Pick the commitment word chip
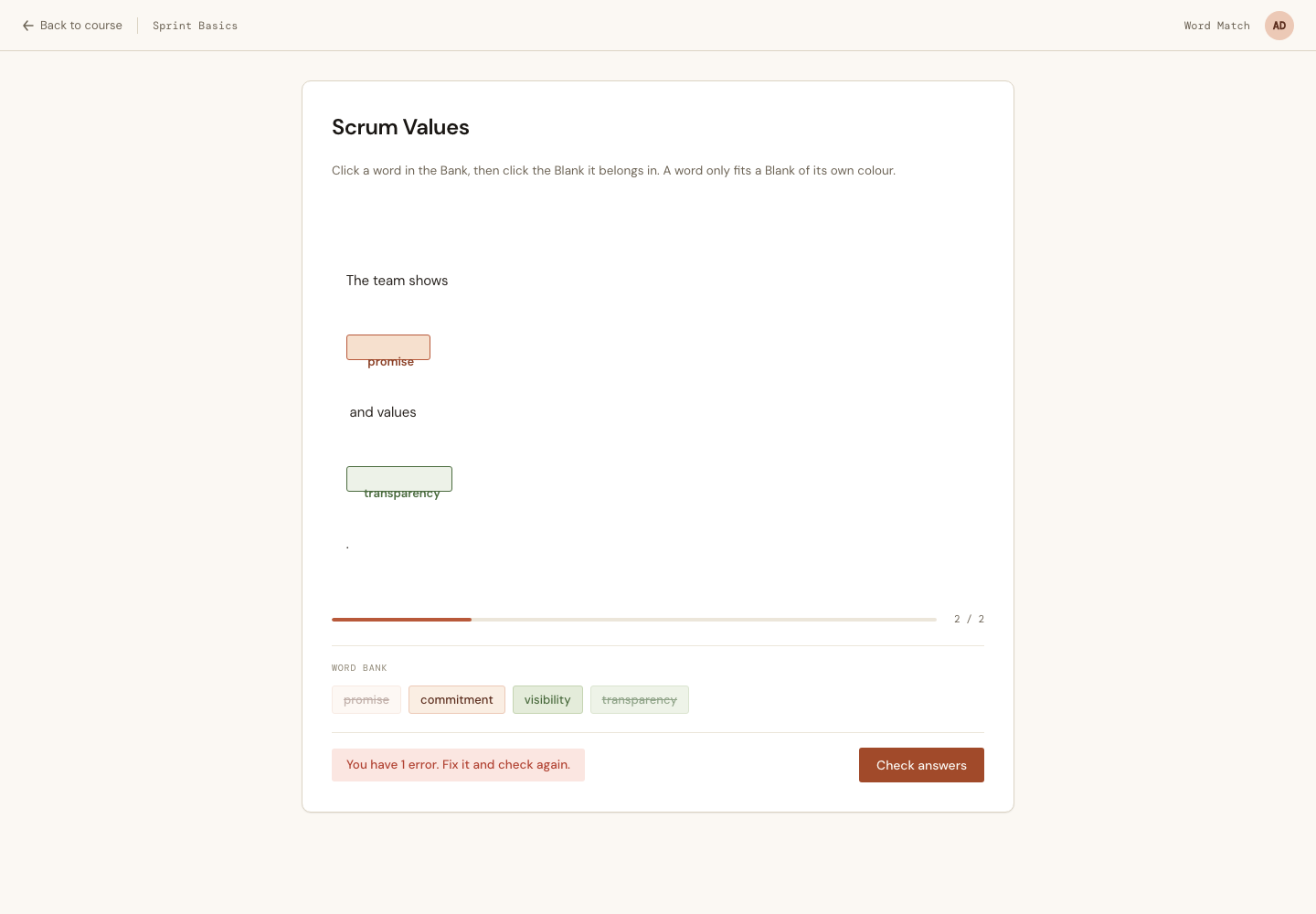 coord(457,700)
